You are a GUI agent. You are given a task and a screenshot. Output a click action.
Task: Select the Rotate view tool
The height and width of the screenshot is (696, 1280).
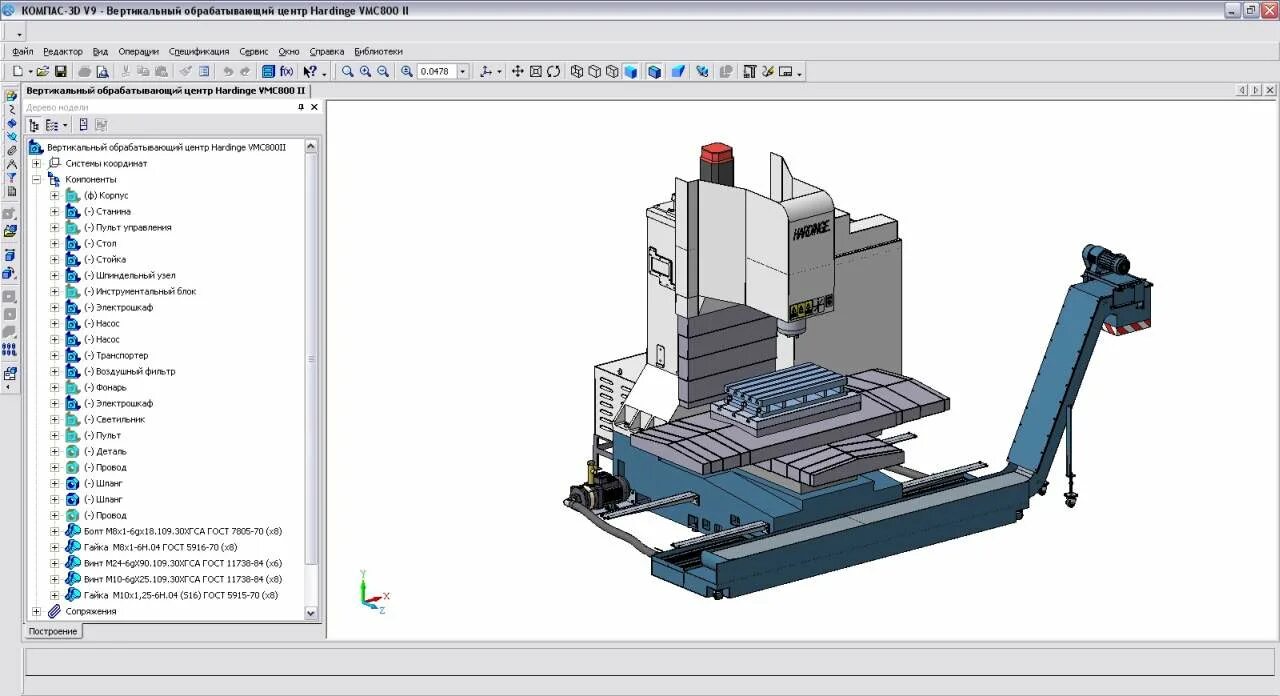553,71
